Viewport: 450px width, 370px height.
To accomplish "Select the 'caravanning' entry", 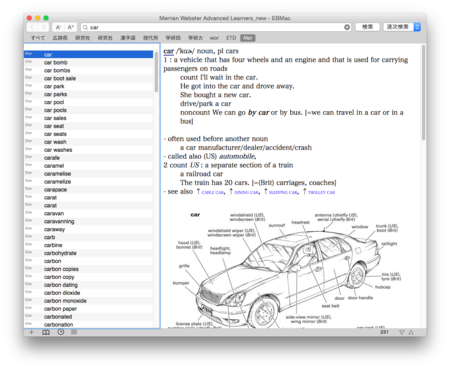I will pyautogui.click(x=88, y=221).
